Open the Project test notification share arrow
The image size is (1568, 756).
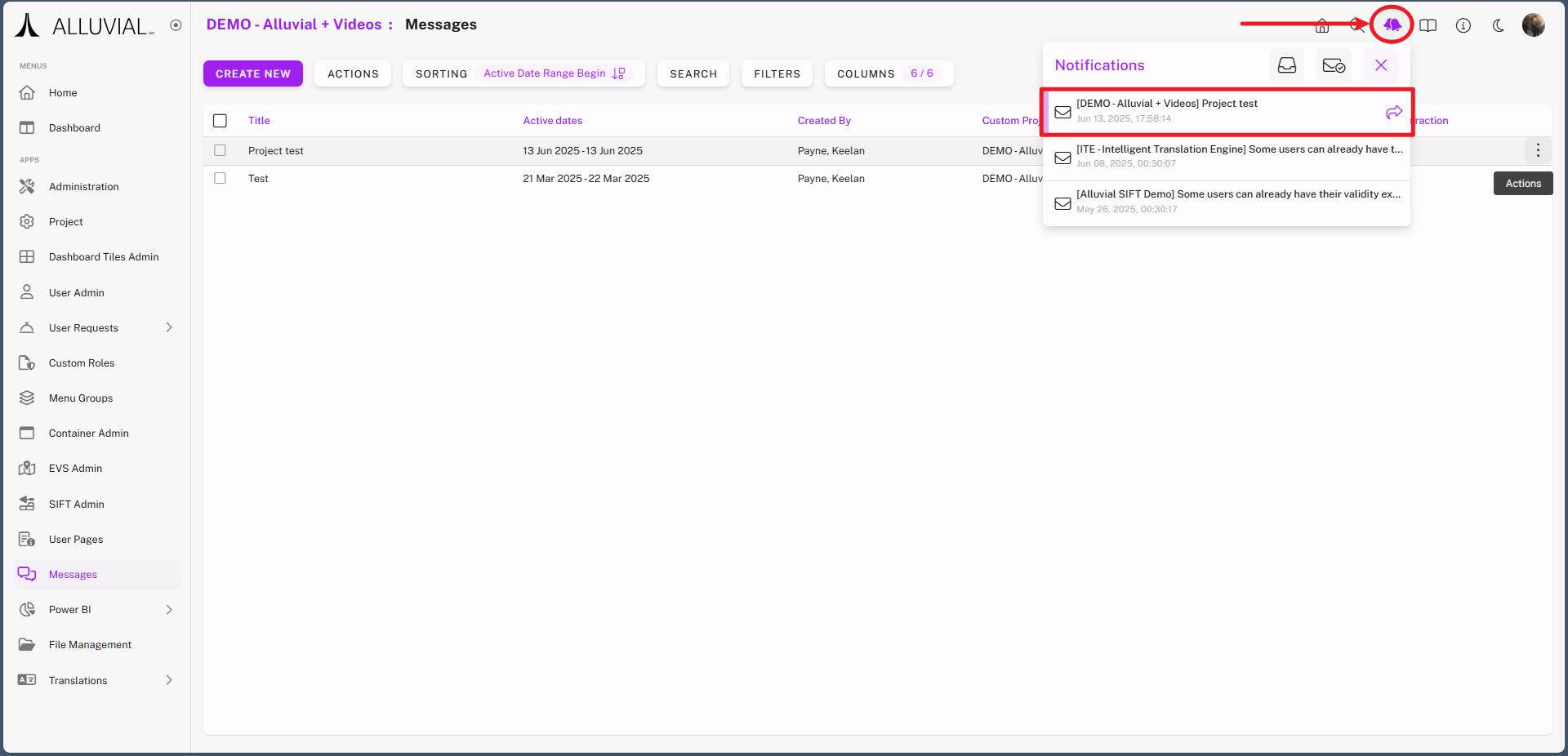1393,112
